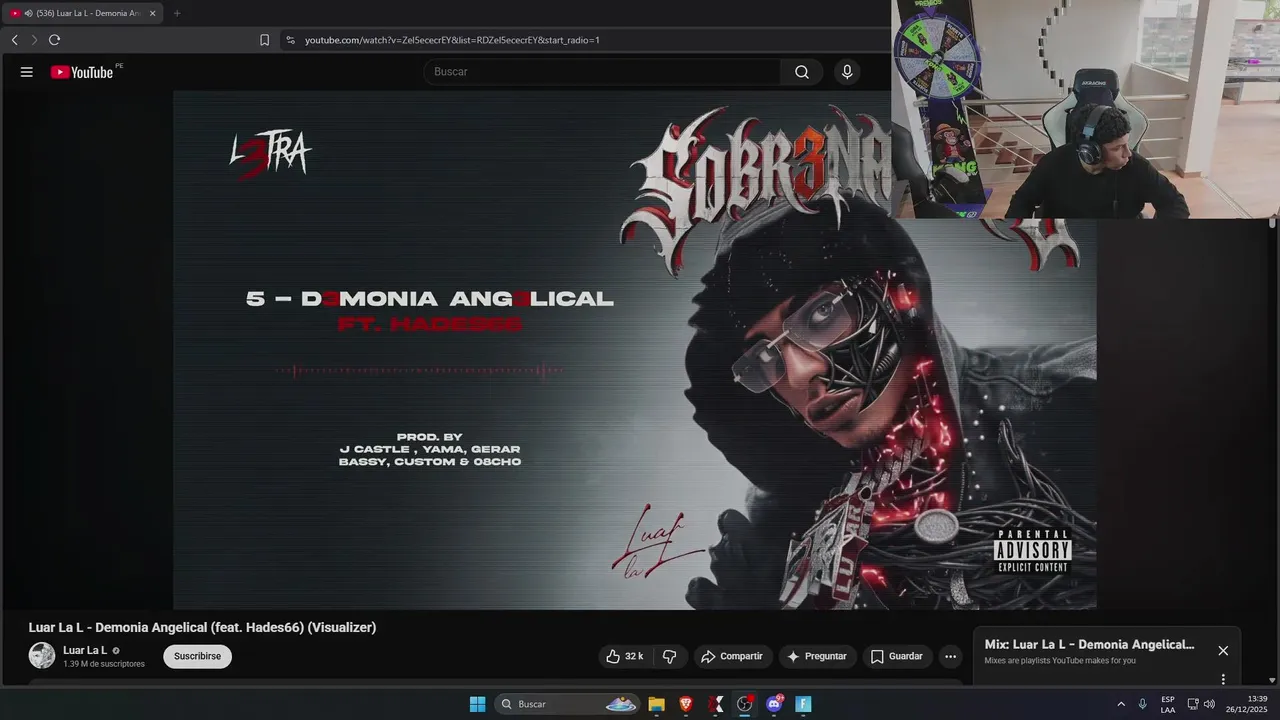This screenshot has width=1280, height=720.
Task: Open File Explorer from taskbar
Action: point(656,704)
